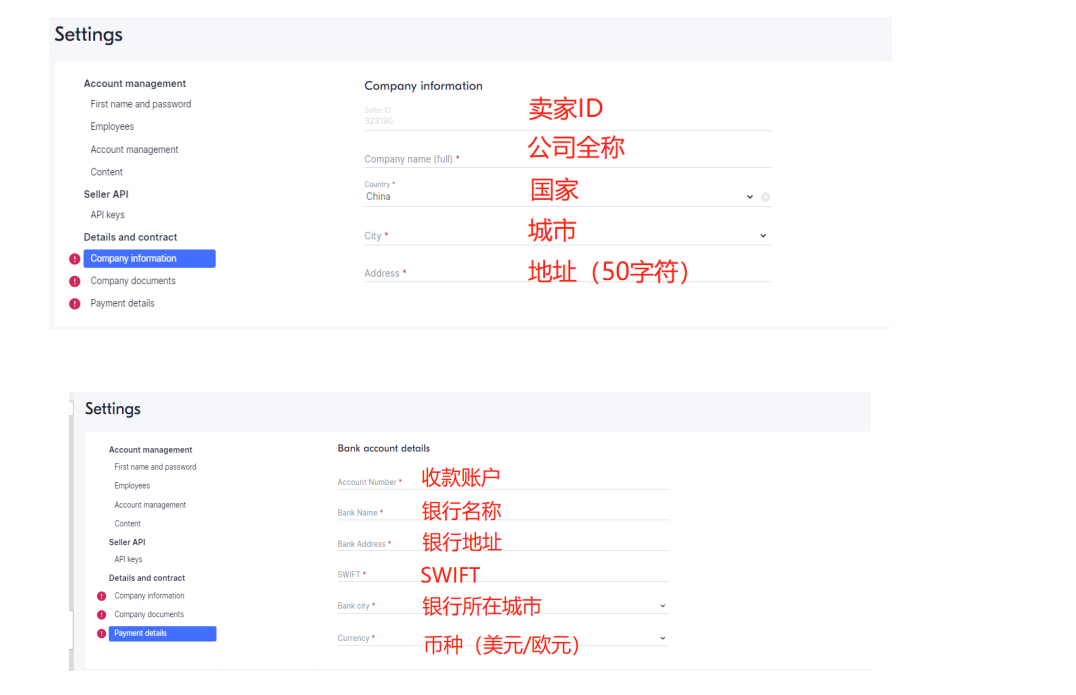Screen dimensions: 1076x695
Task: Click the error icon beside Company information
Action: tap(74, 258)
